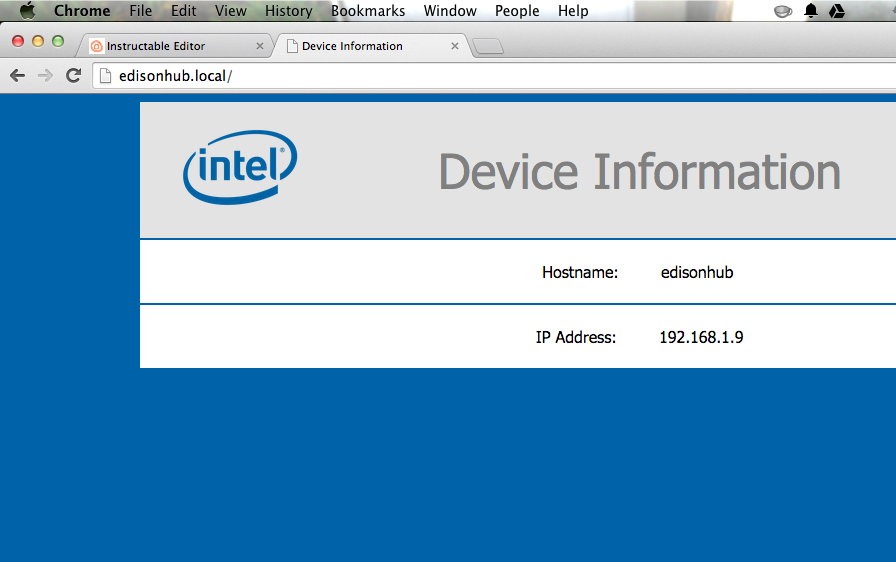Click the page info icon in address bar
The width and height of the screenshot is (896, 562).
click(x=105, y=75)
